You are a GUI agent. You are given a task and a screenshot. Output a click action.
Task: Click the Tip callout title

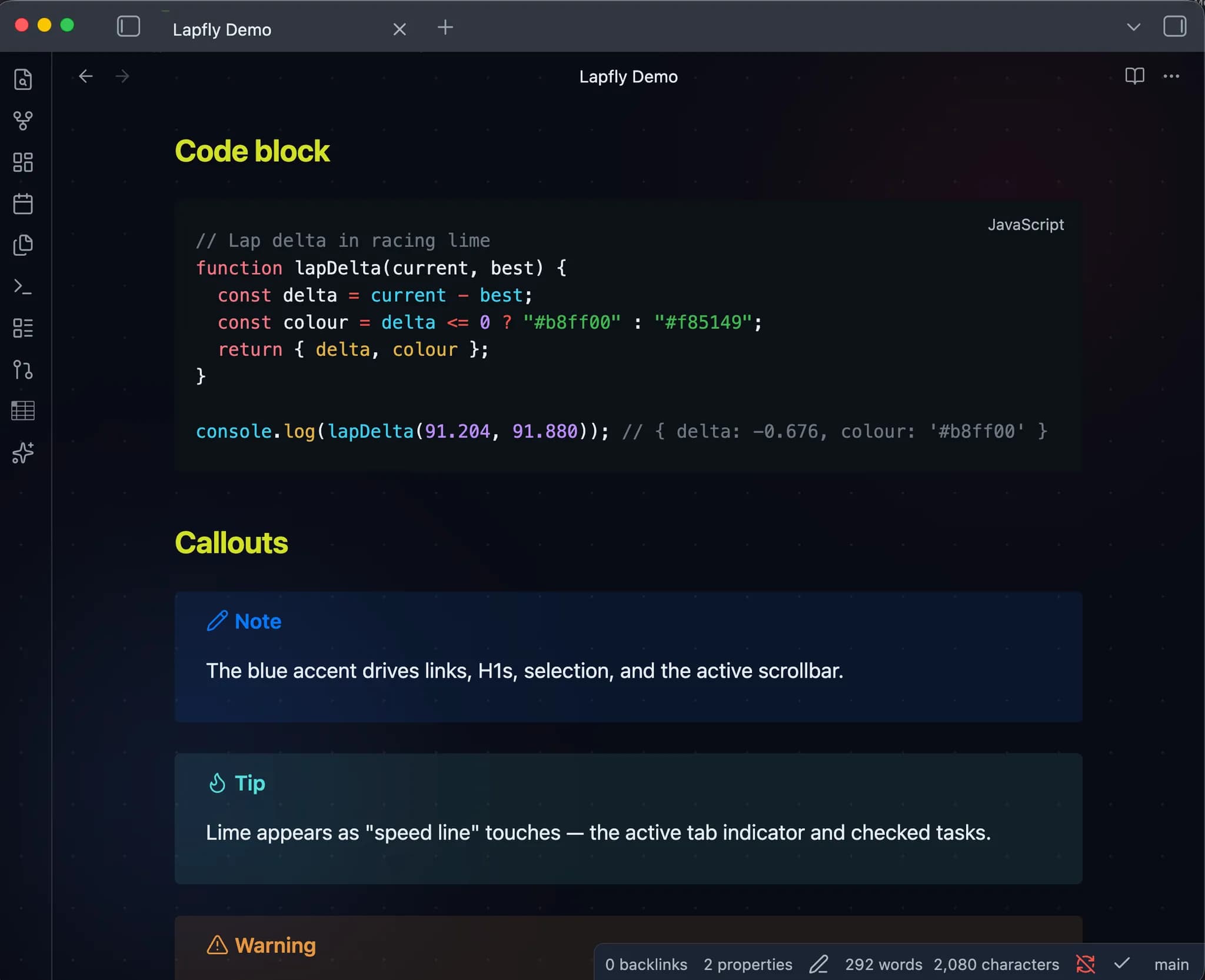point(250,784)
